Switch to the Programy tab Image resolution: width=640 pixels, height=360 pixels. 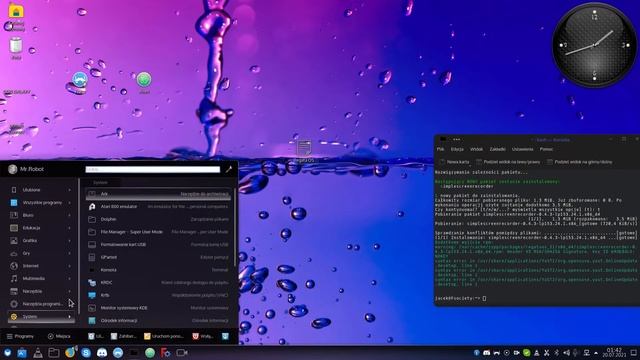click(x=20, y=336)
